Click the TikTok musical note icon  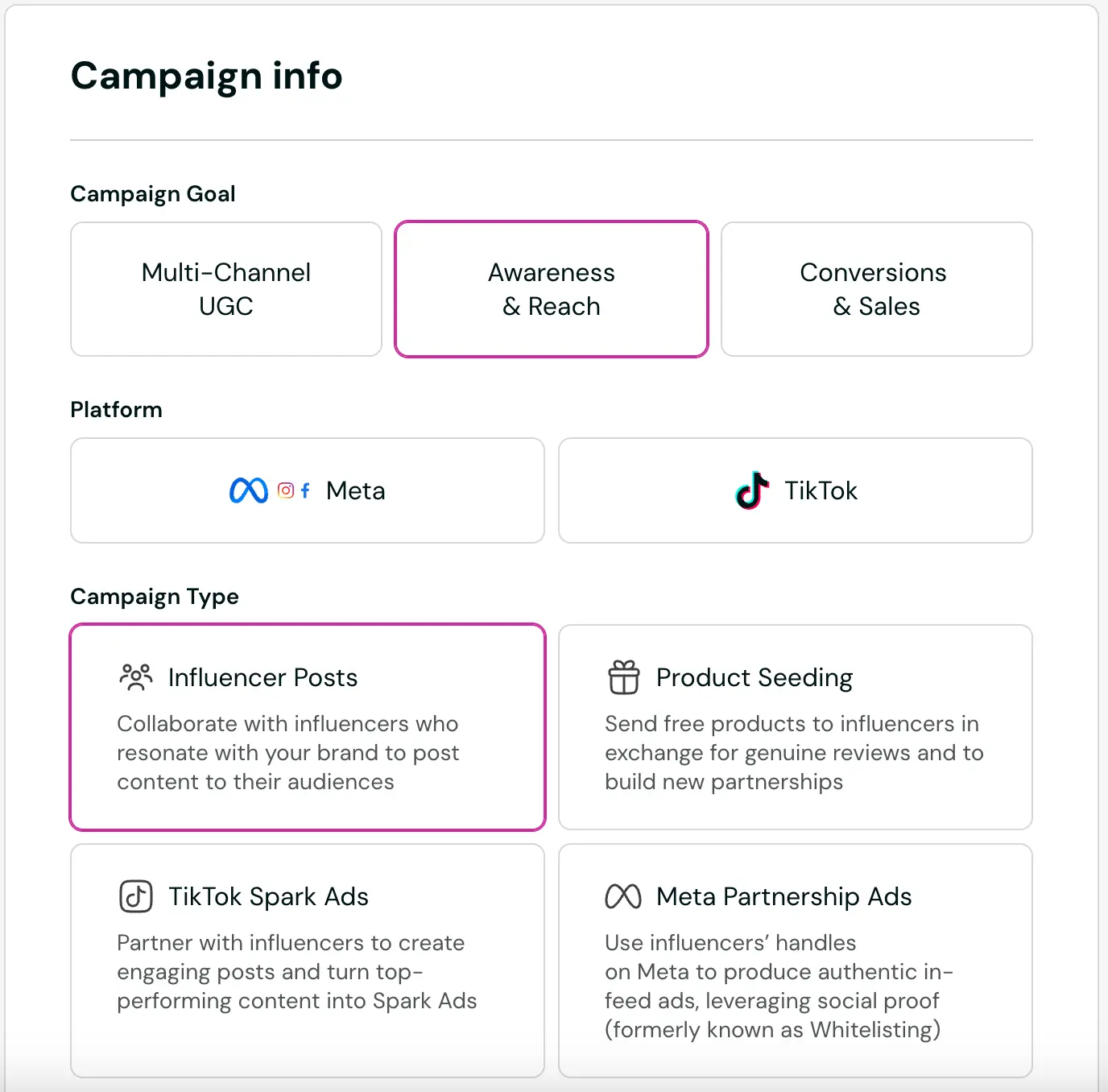pyautogui.click(x=751, y=490)
